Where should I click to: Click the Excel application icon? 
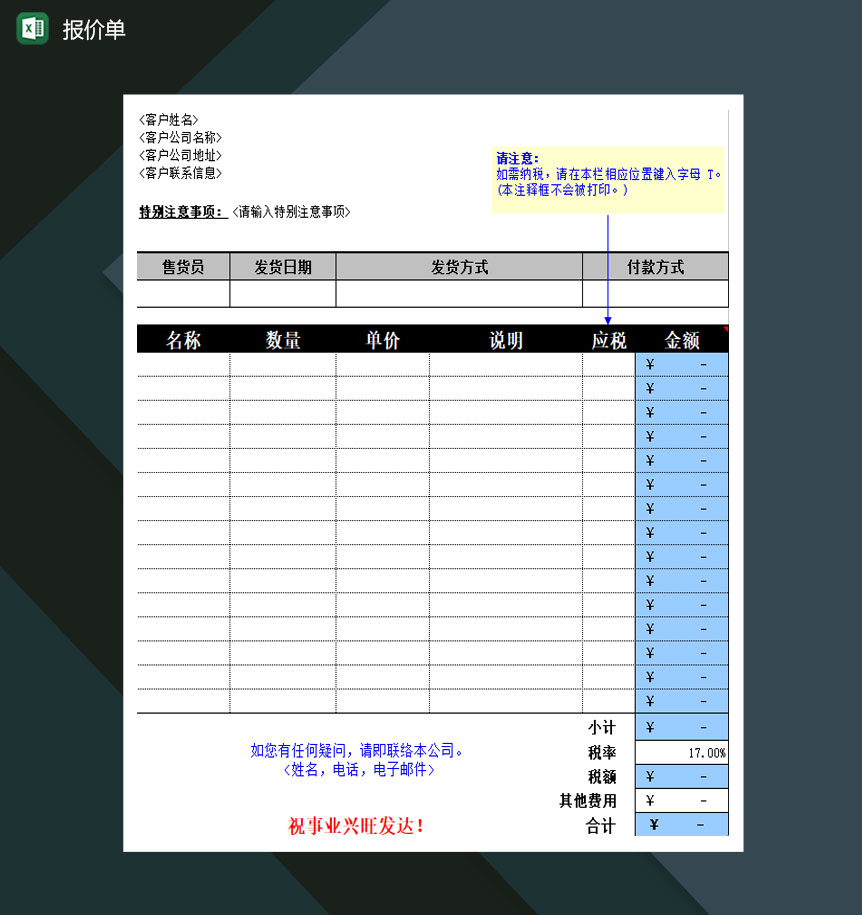click(x=32, y=29)
